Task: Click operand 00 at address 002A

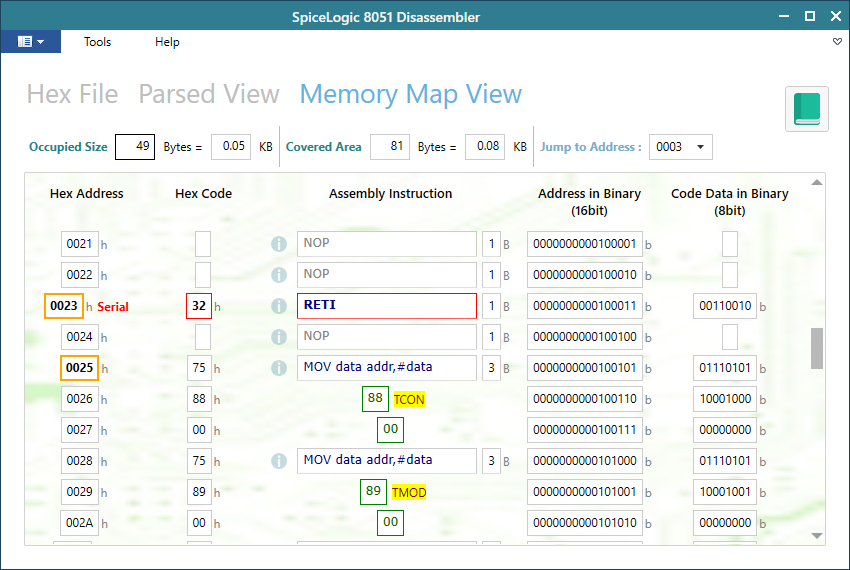Action: (x=390, y=522)
